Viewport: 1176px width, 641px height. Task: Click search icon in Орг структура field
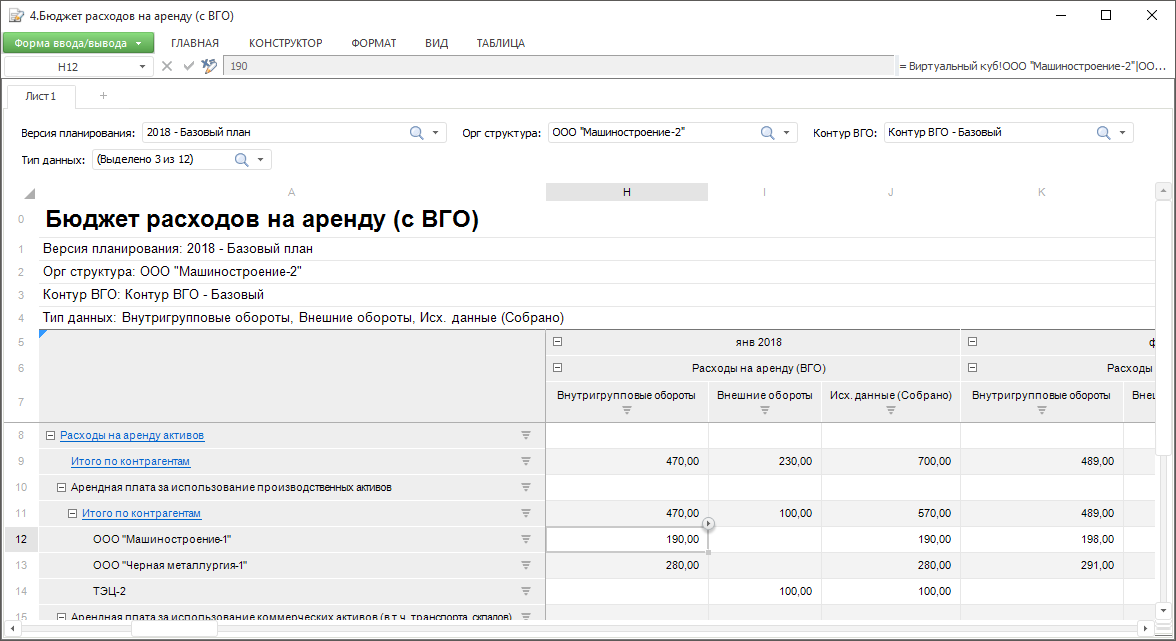[x=768, y=133]
